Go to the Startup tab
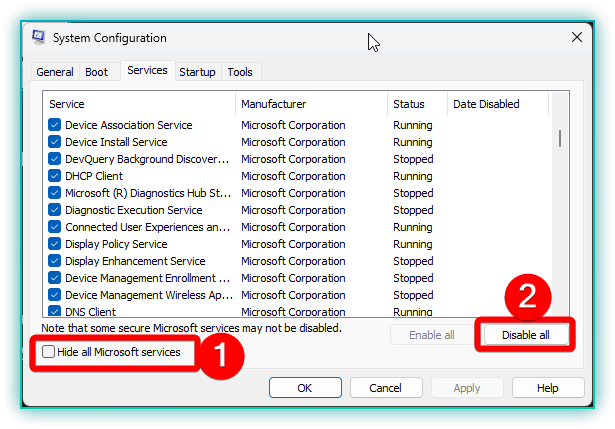Image resolution: width=615 pixels, height=429 pixels. [197, 72]
